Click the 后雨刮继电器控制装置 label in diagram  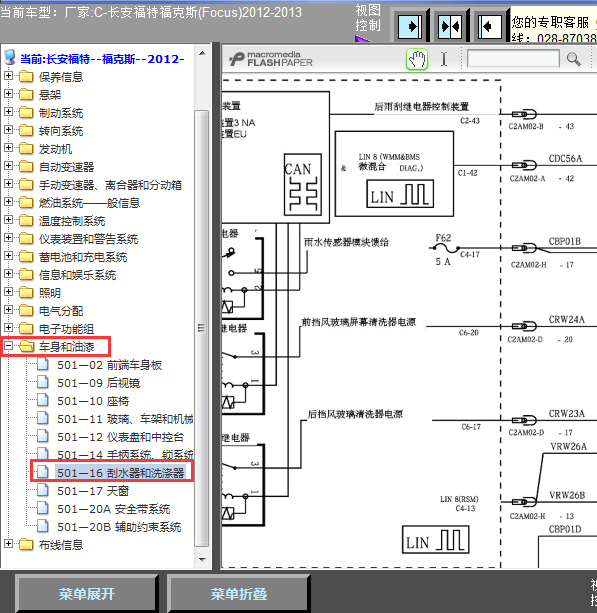(421, 106)
